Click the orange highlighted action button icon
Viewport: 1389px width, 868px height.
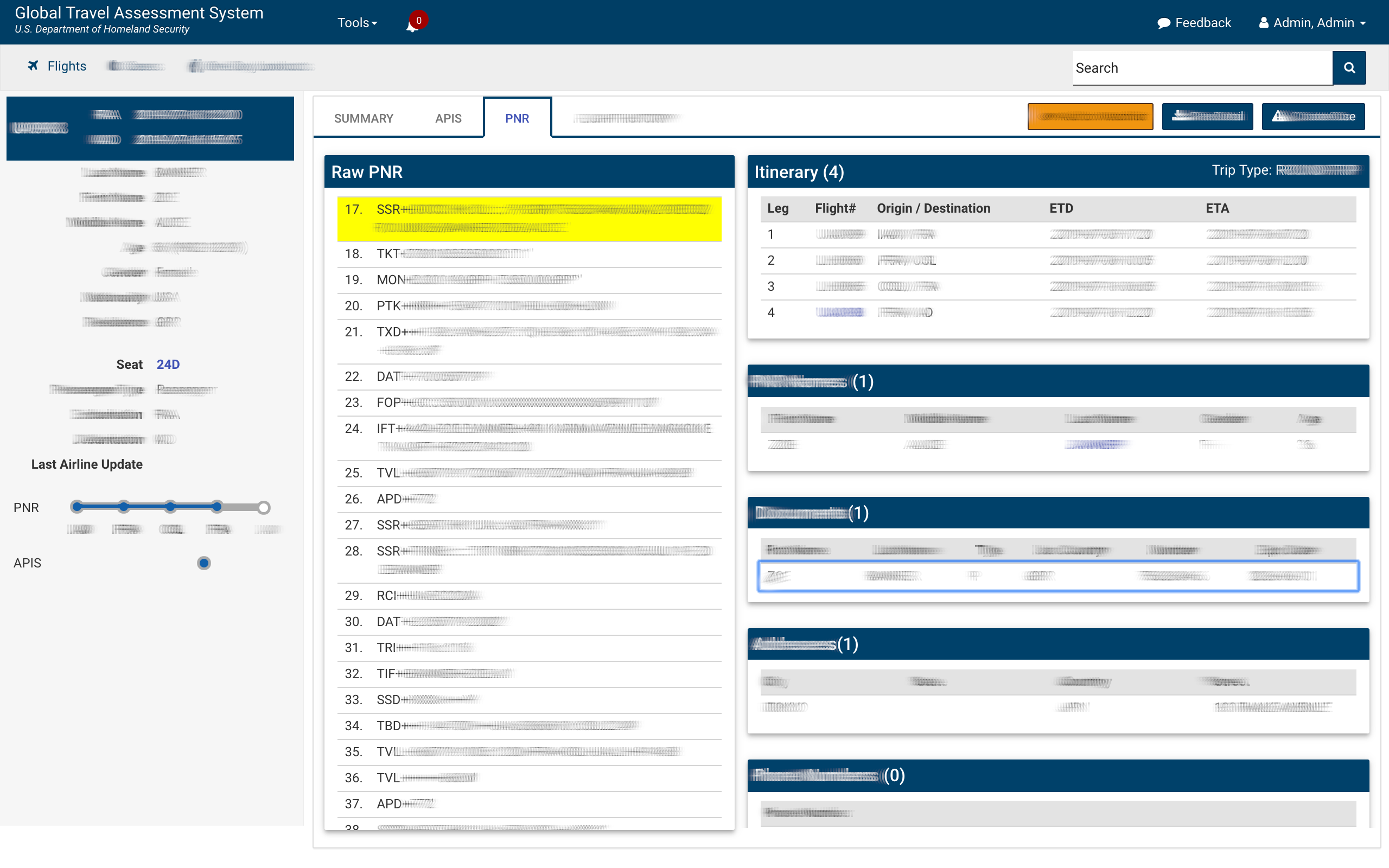[1091, 116]
